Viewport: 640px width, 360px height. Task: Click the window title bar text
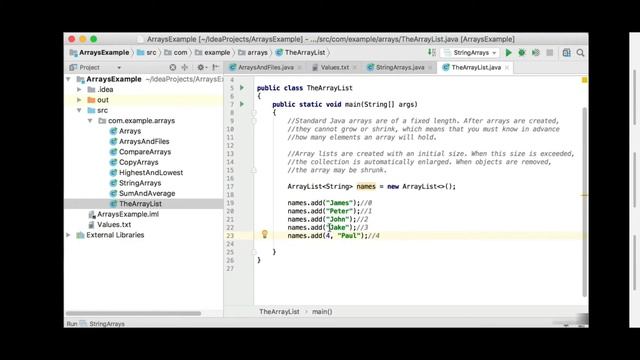331,39
